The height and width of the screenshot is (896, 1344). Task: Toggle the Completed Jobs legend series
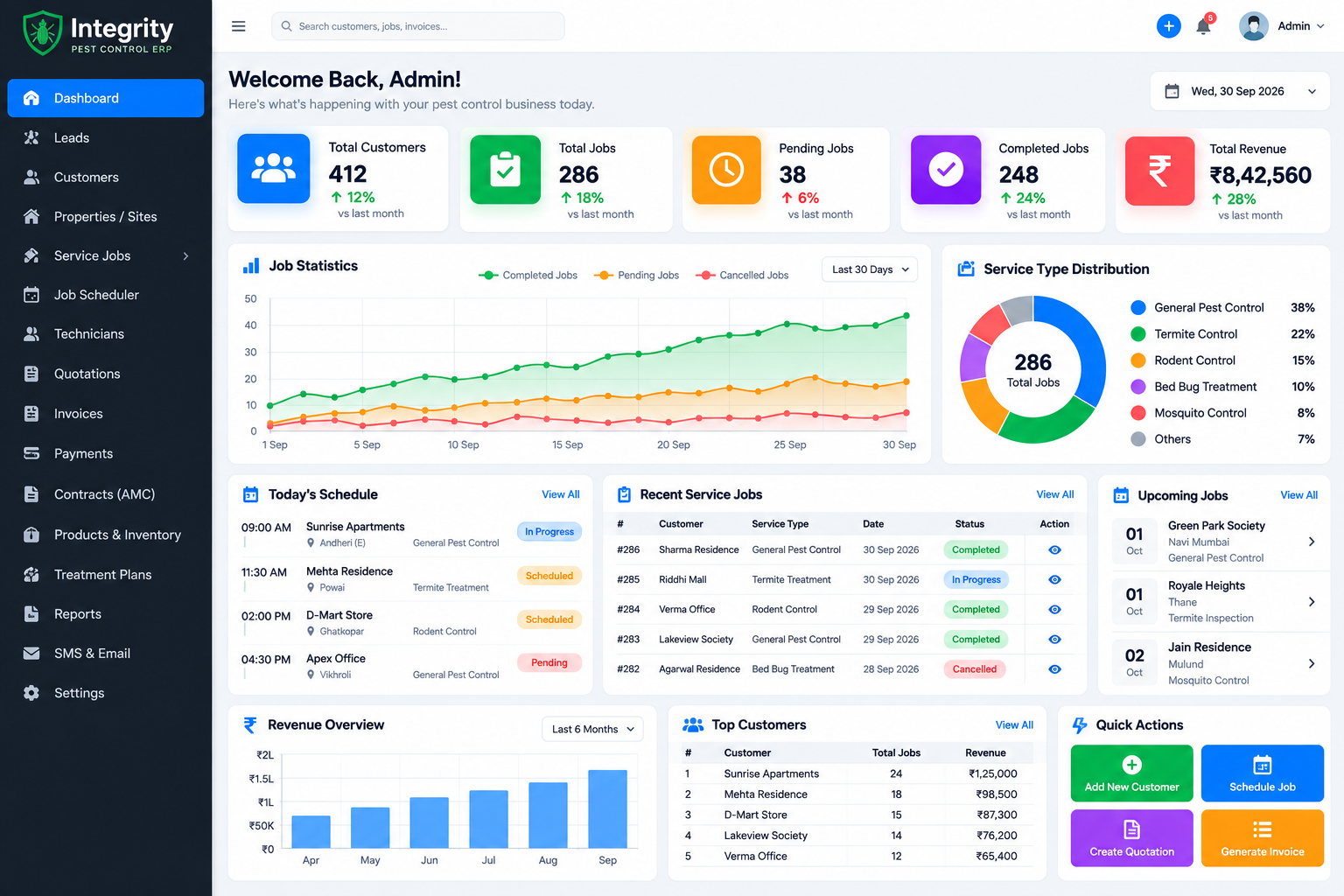(x=528, y=276)
